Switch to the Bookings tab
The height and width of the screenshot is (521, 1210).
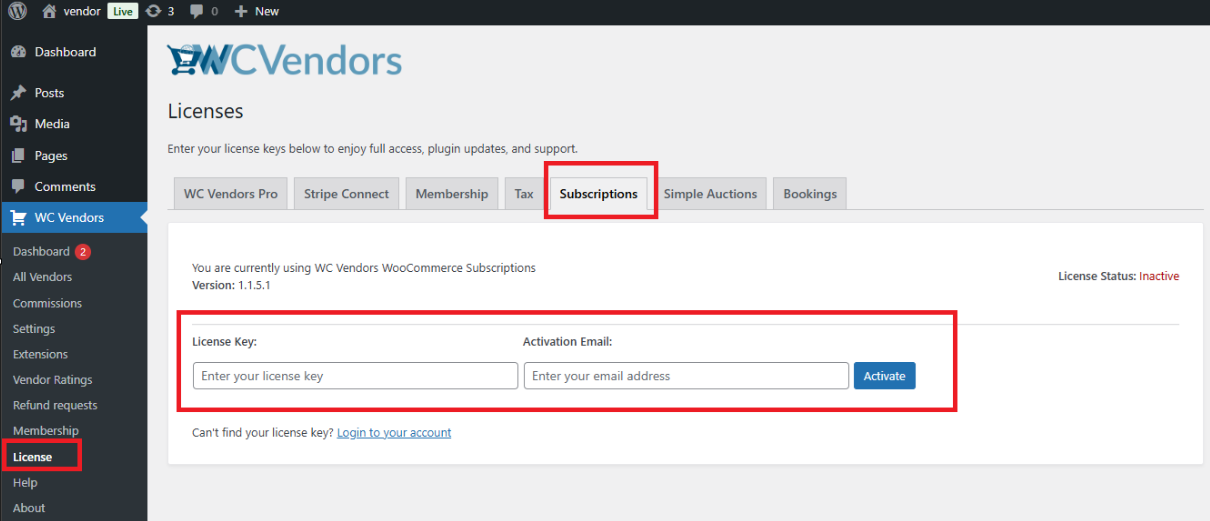(x=810, y=194)
